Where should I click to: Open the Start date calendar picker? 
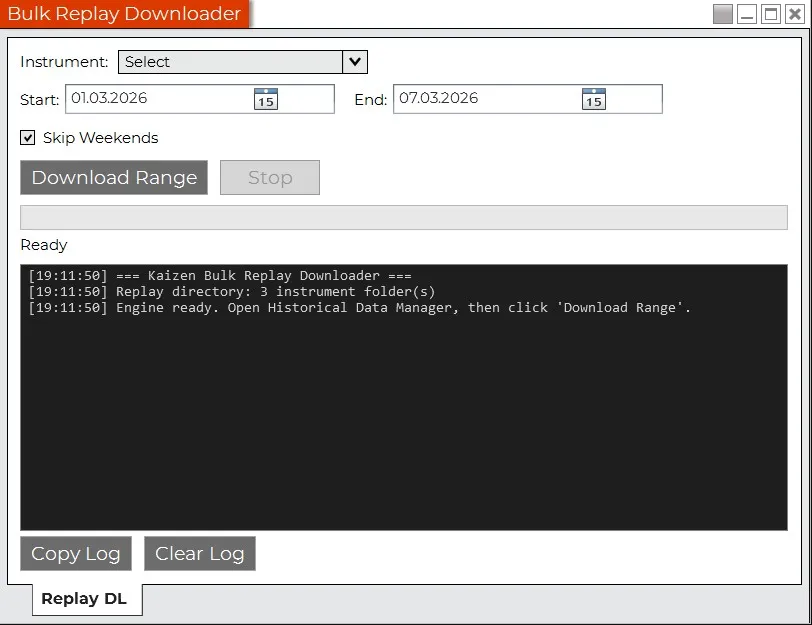(265, 99)
